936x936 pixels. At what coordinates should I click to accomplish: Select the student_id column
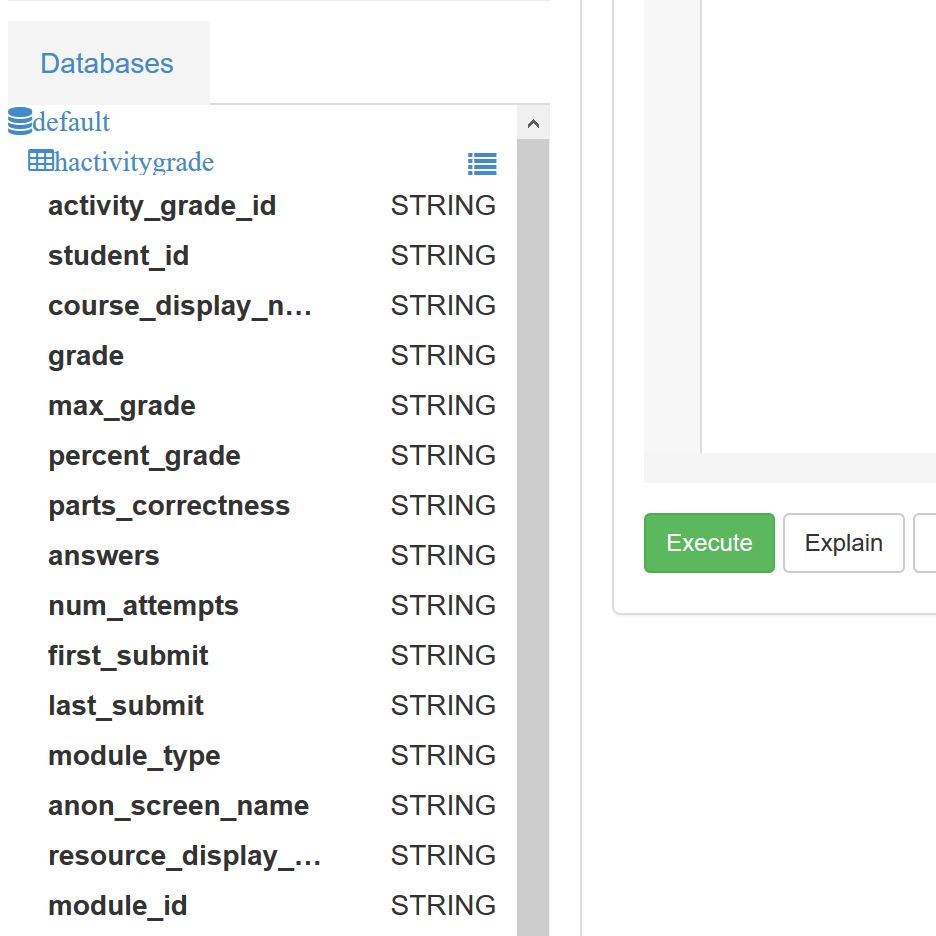(118, 255)
